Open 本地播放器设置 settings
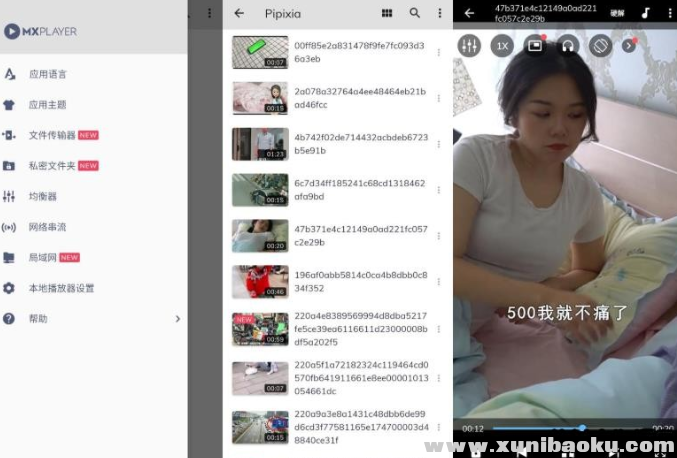The image size is (677, 458). pyautogui.click(x=61, y=288)
